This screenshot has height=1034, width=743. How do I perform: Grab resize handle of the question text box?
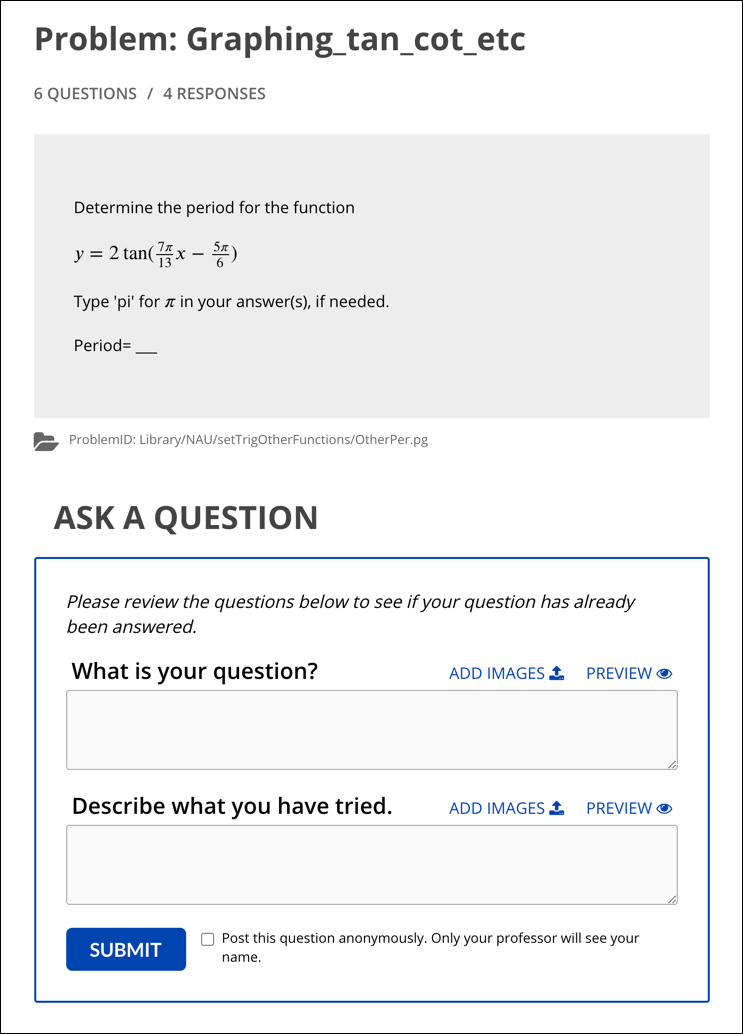tap(672, 764)
